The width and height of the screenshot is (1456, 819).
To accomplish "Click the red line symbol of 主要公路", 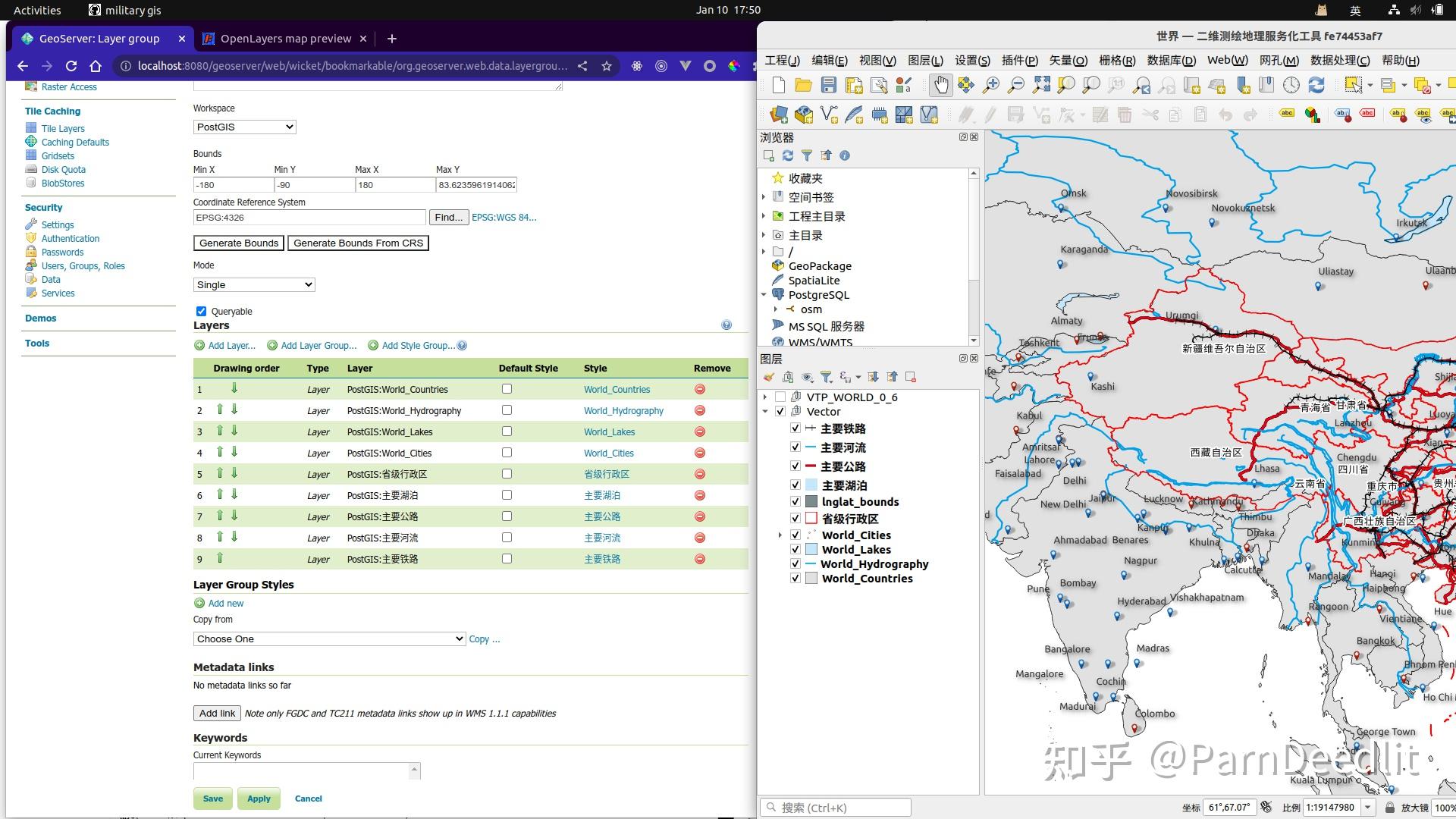I will [811, 466].
